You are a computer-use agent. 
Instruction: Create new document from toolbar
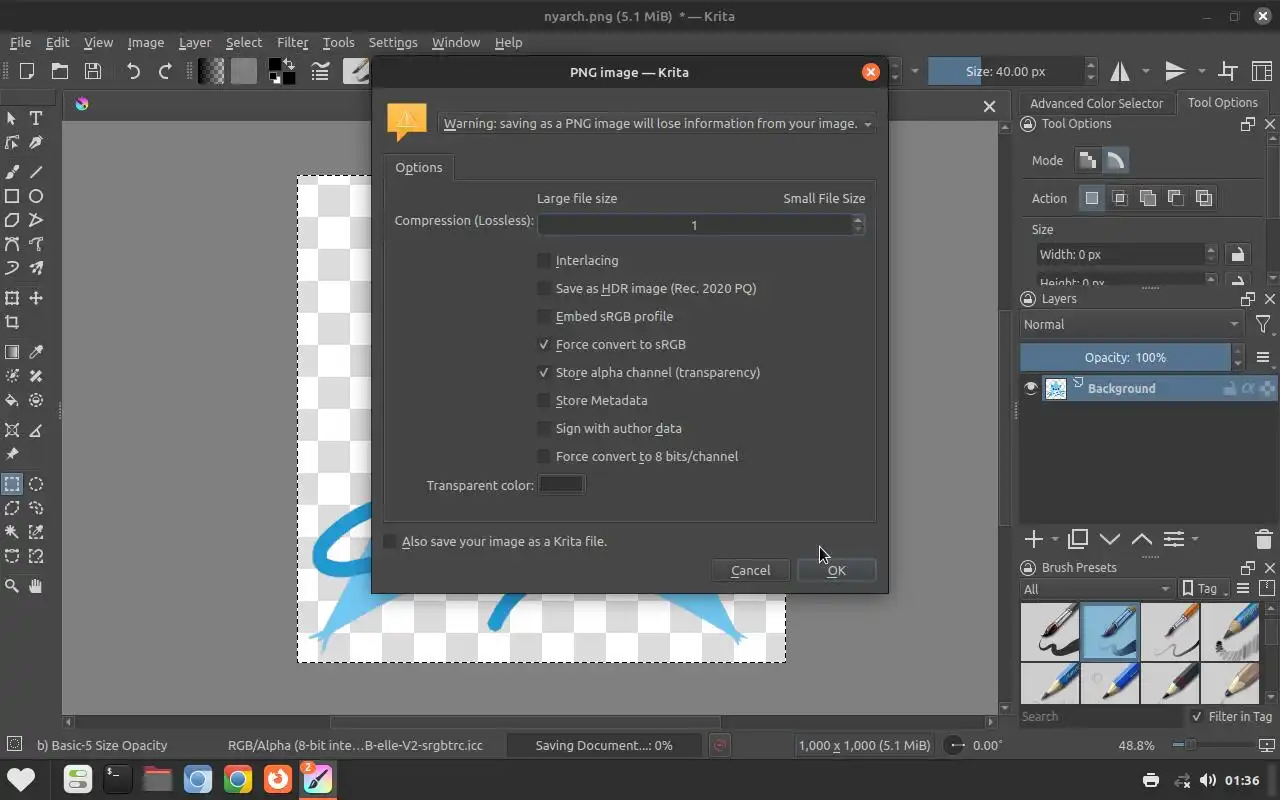[x=27, y=71]
